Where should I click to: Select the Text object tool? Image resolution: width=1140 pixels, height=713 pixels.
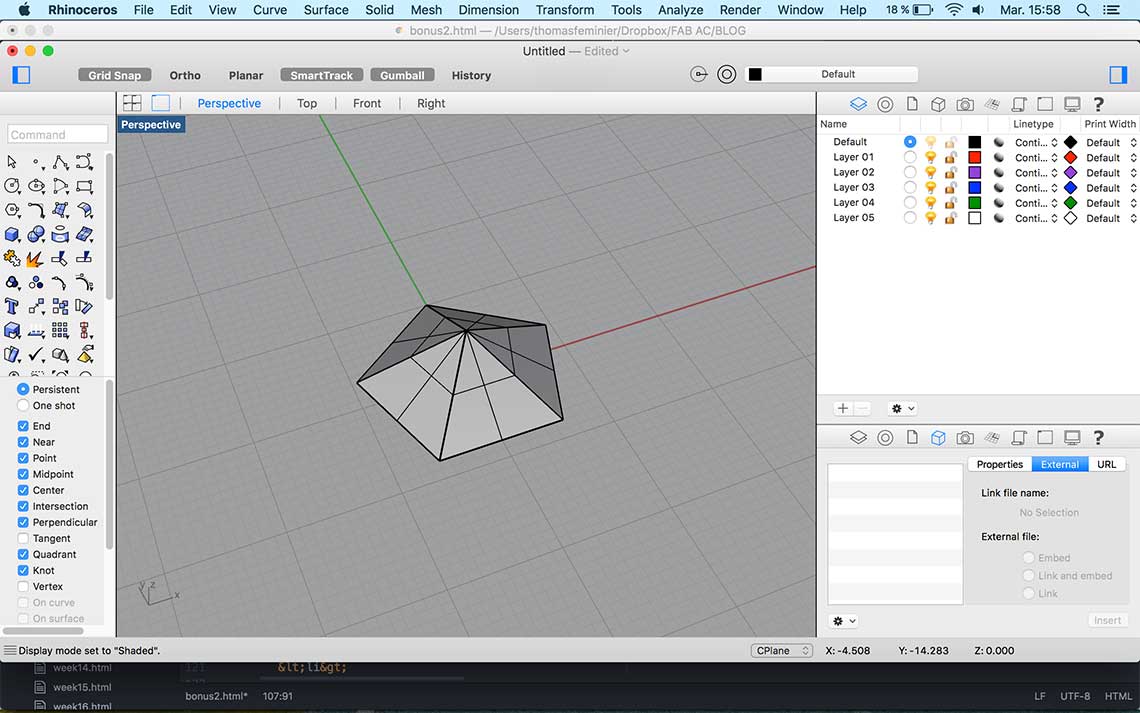coord(12,307)
